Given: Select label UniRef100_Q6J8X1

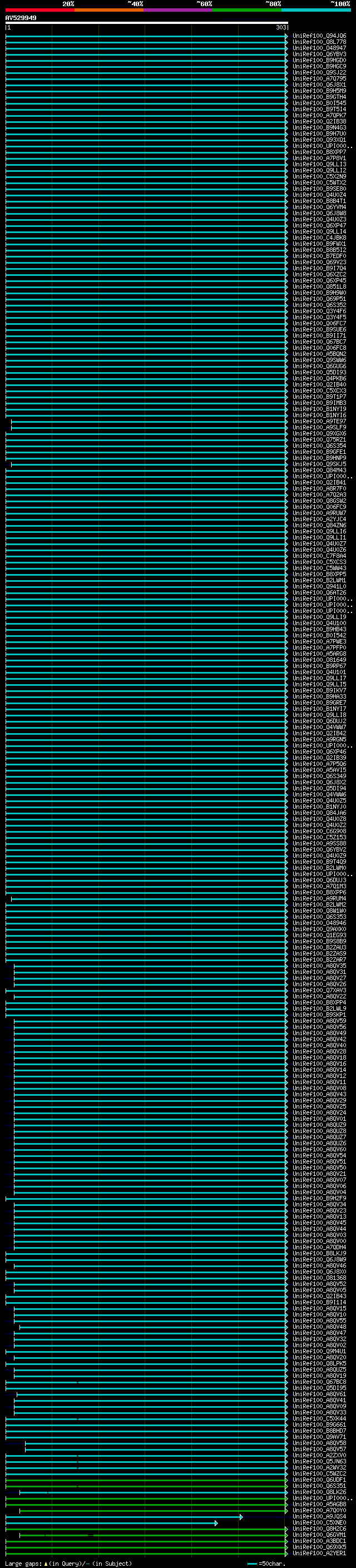Looking at the screenshot, I should tap(319, 85).
